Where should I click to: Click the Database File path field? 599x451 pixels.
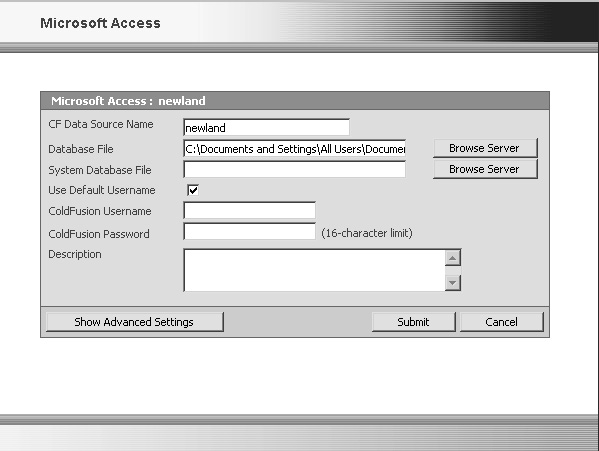tap(295, 149)
